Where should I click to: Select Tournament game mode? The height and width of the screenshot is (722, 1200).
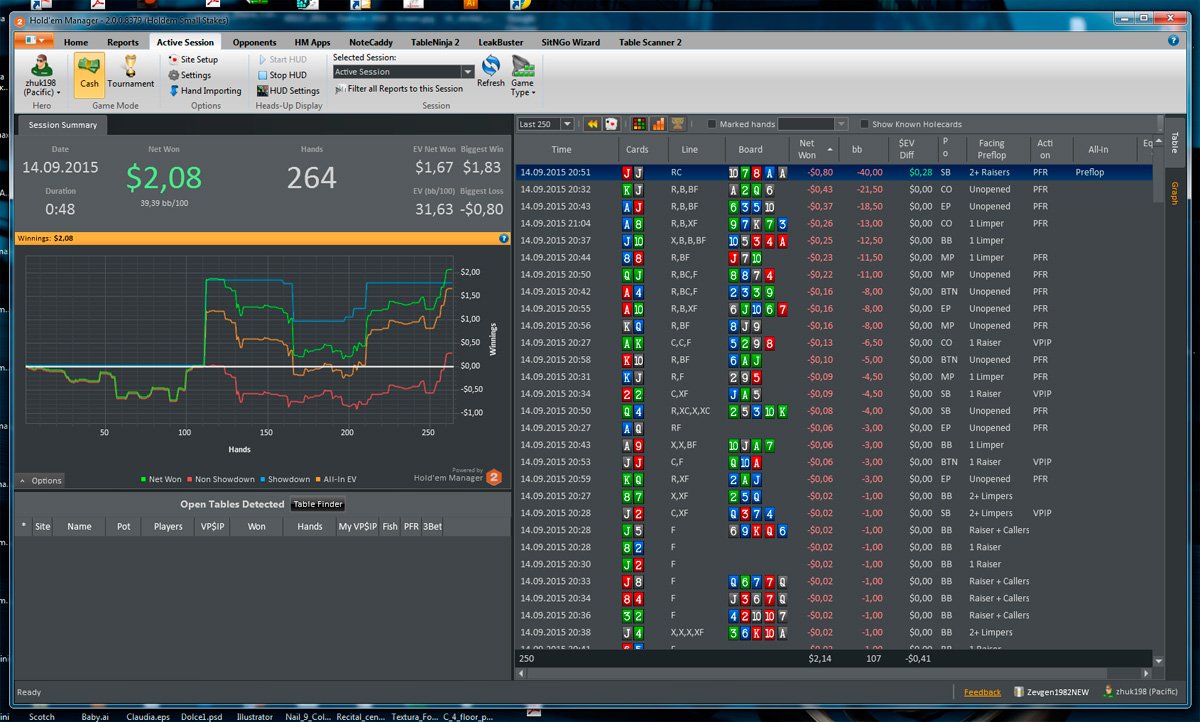click(131, 71)
